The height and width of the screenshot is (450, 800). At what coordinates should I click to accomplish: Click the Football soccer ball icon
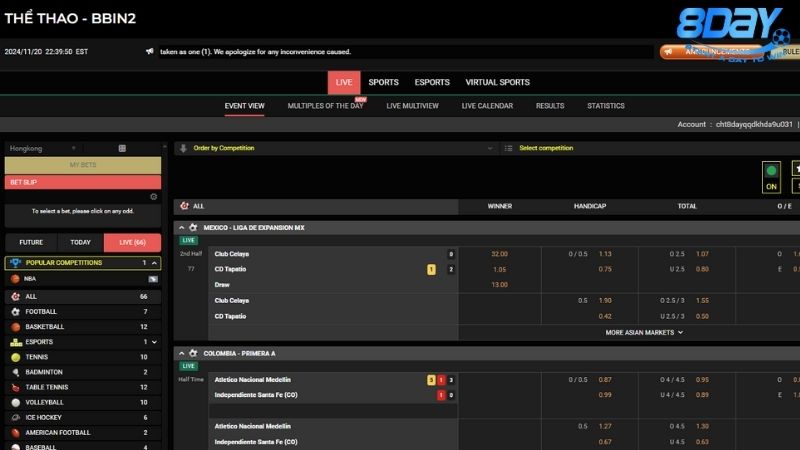pos(15,312)
